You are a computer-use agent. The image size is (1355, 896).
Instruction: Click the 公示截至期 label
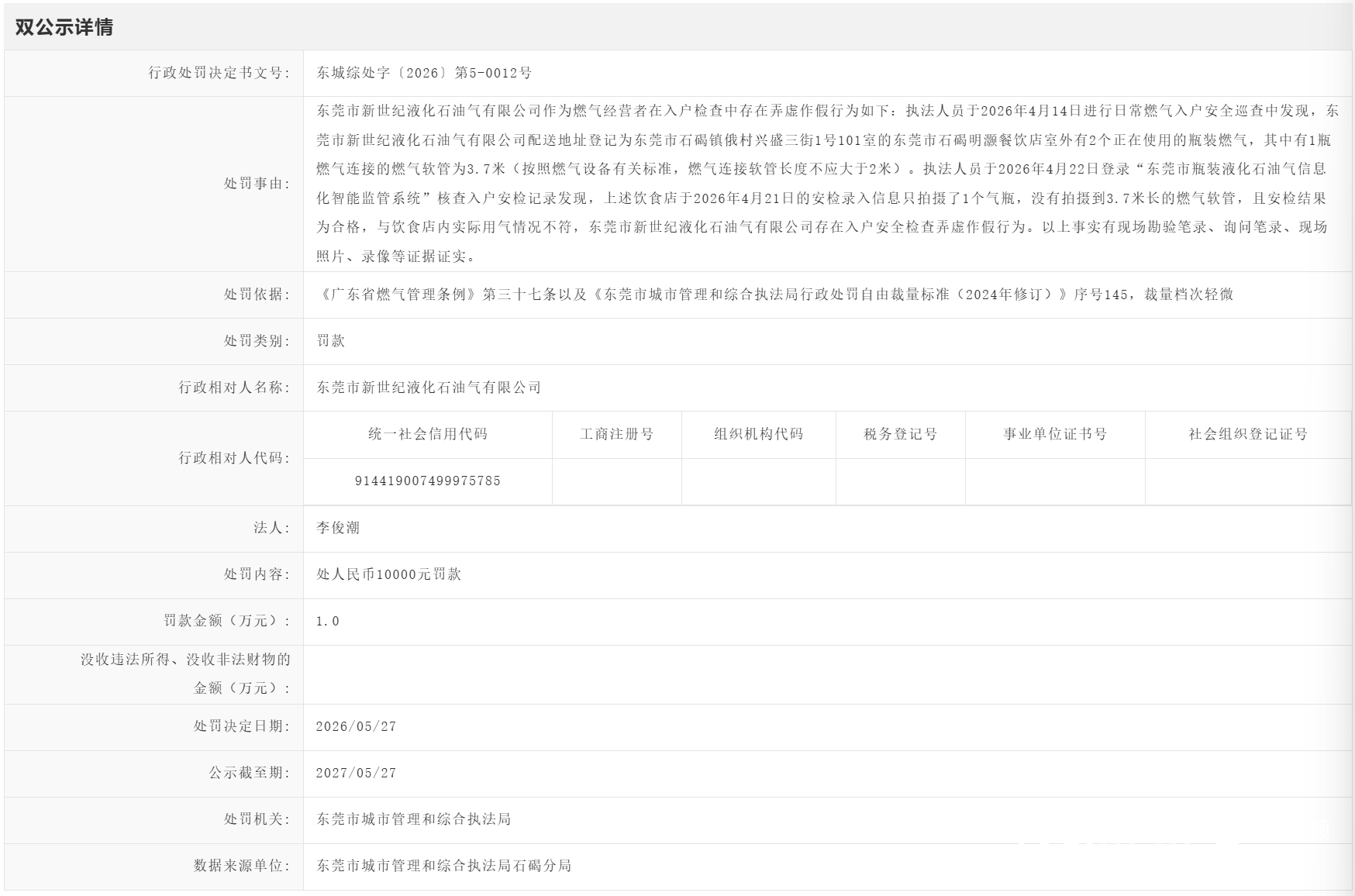point(250,773)
